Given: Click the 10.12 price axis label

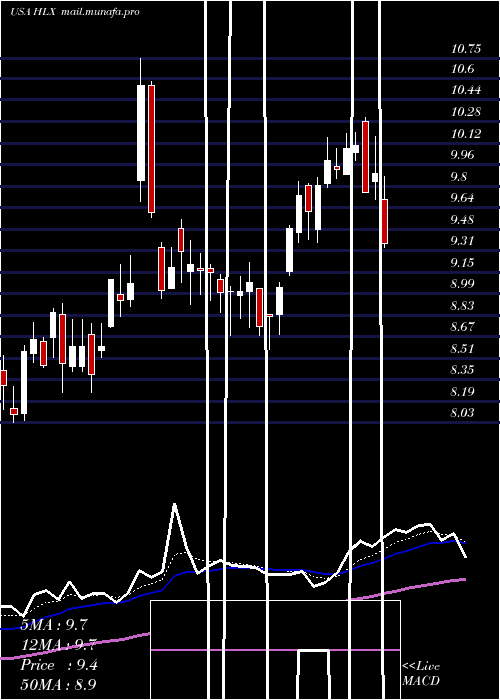Looking at the screenshot, I should tap(466, 133).
